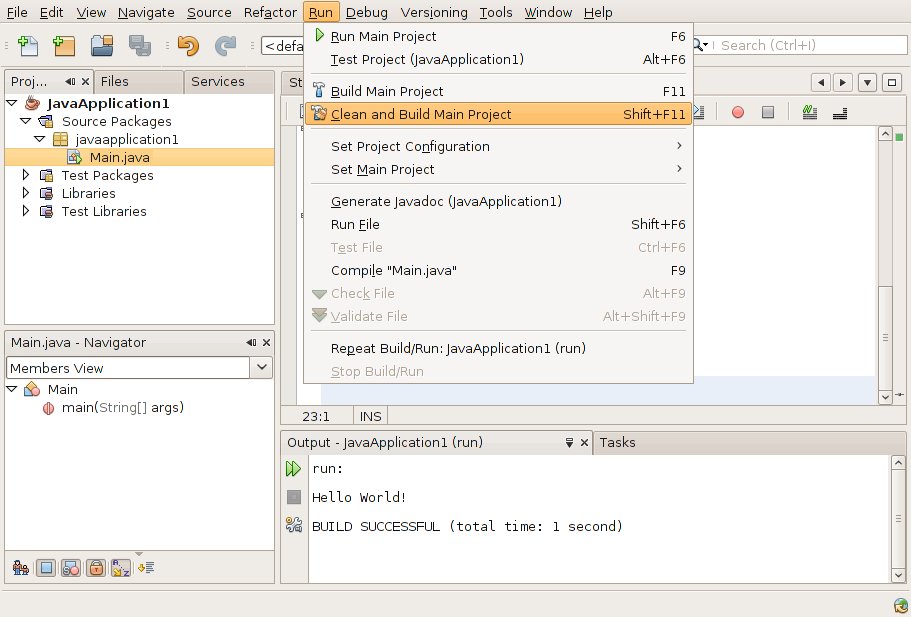Expand the Test Packages tree node
911x617 pixels.
(27, 175)
